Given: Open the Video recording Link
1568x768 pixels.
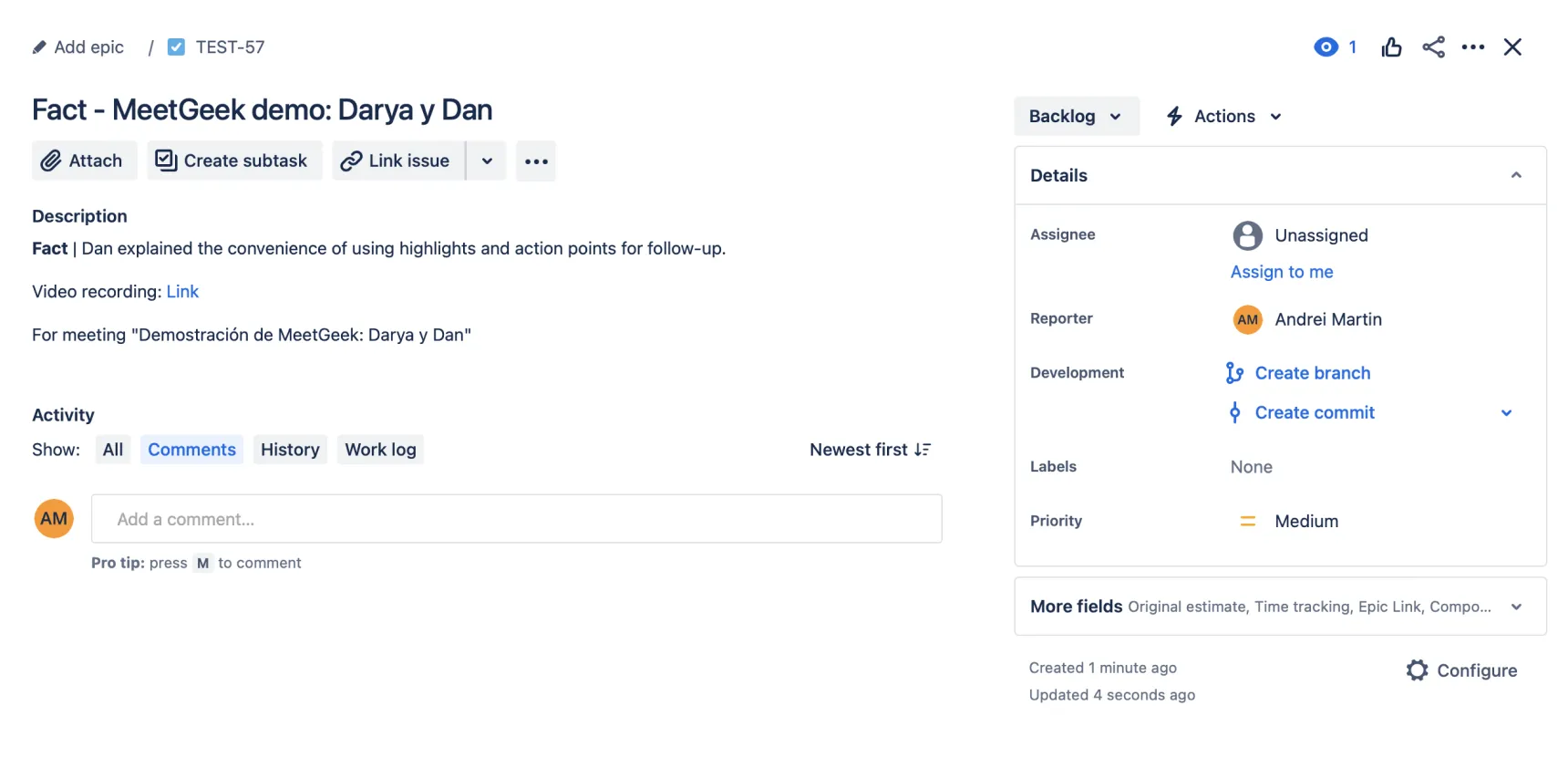Looking at the screenshot, I should point(182,292).
